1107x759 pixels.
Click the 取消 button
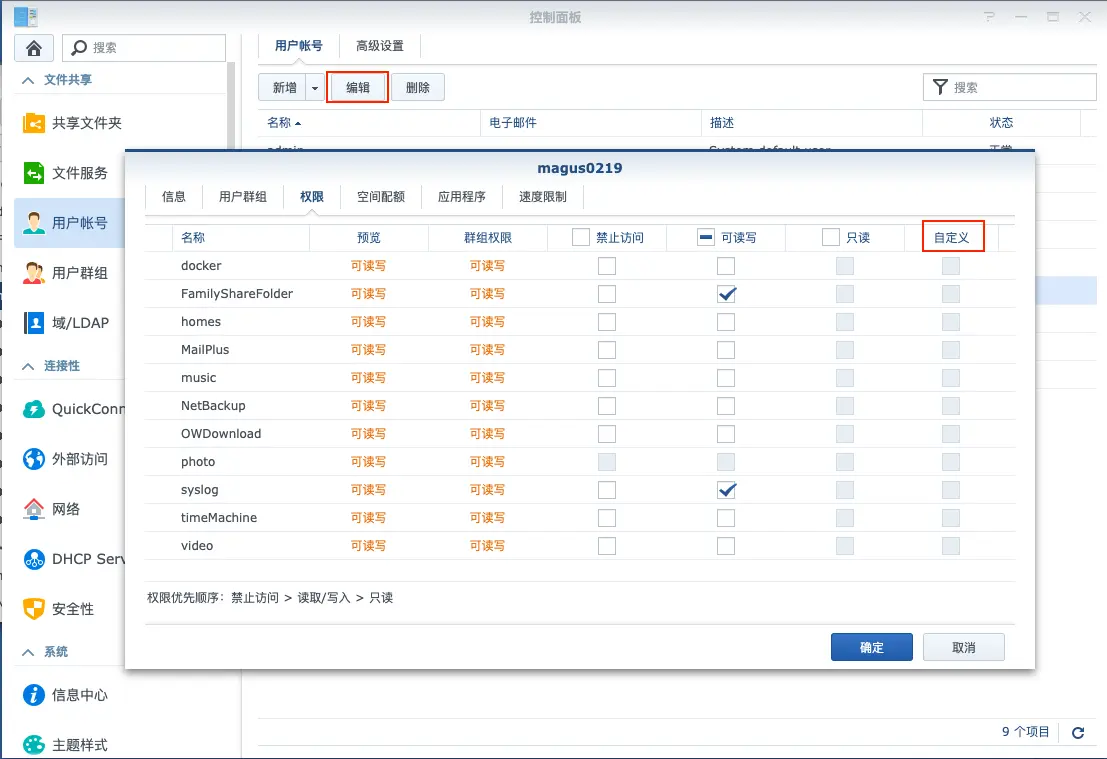(963, 647)
